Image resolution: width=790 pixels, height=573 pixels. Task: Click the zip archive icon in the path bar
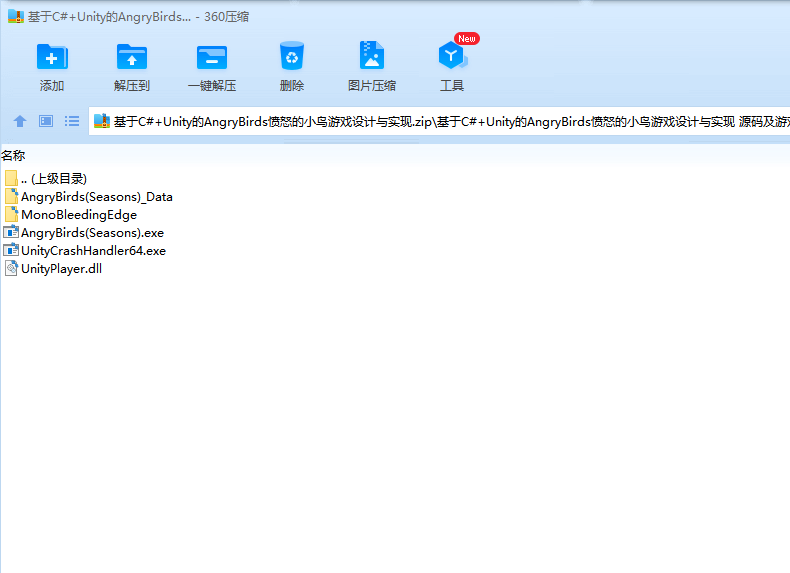coord(102,121)
